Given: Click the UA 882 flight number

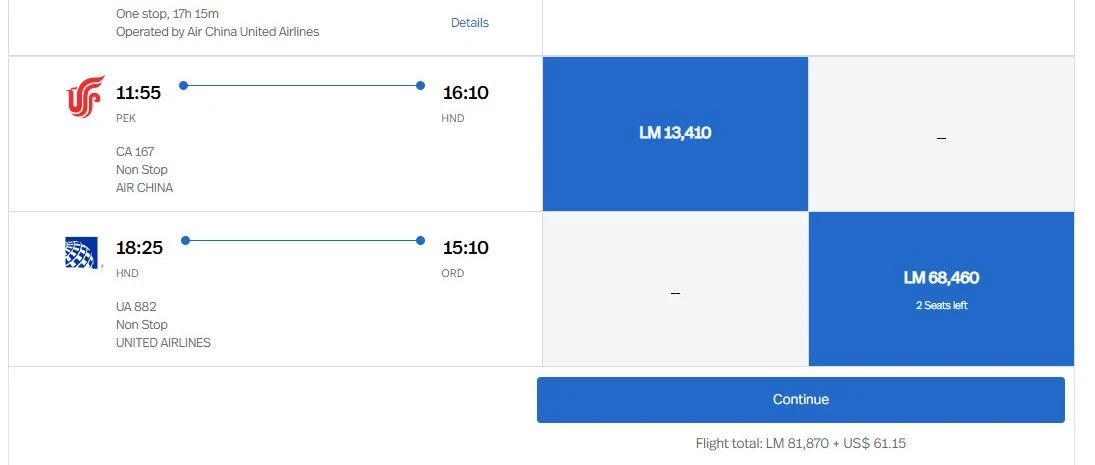Looking at the screenshot, I should pyautogui.click(x=136, y=307).
